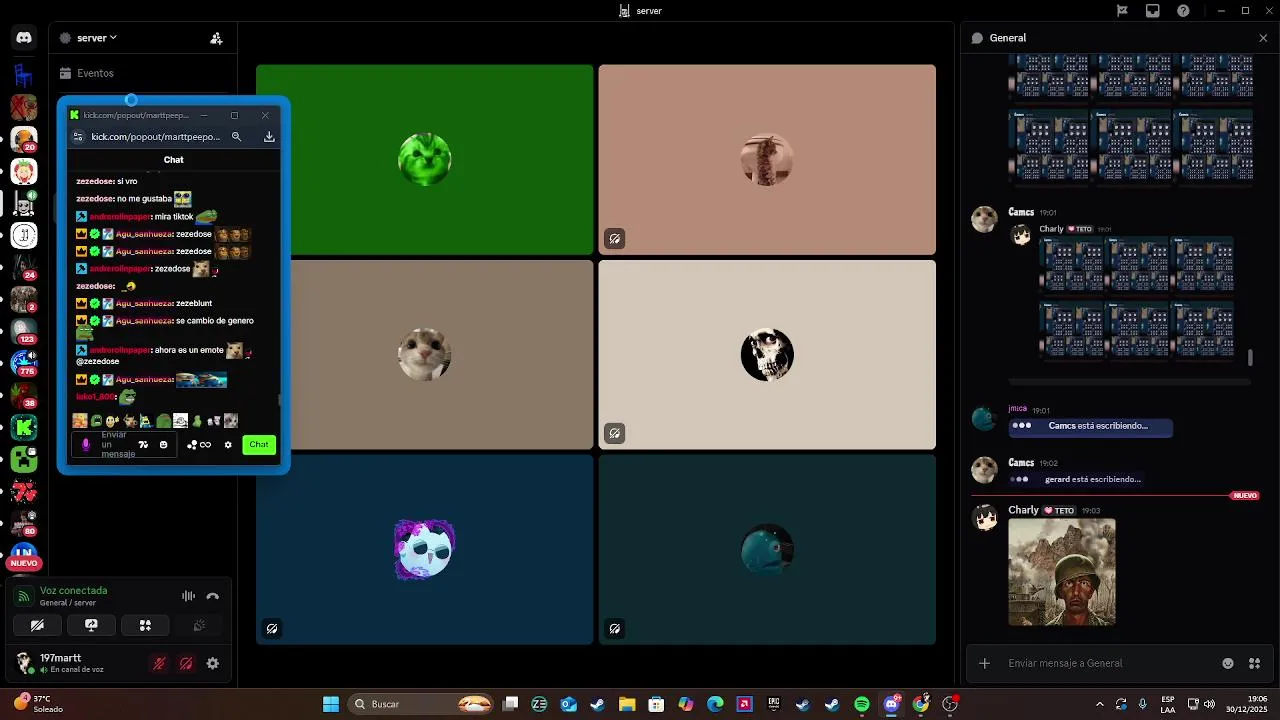Select the purple panda participant tile
The image size is (1280, 720).
pos(425,549)
